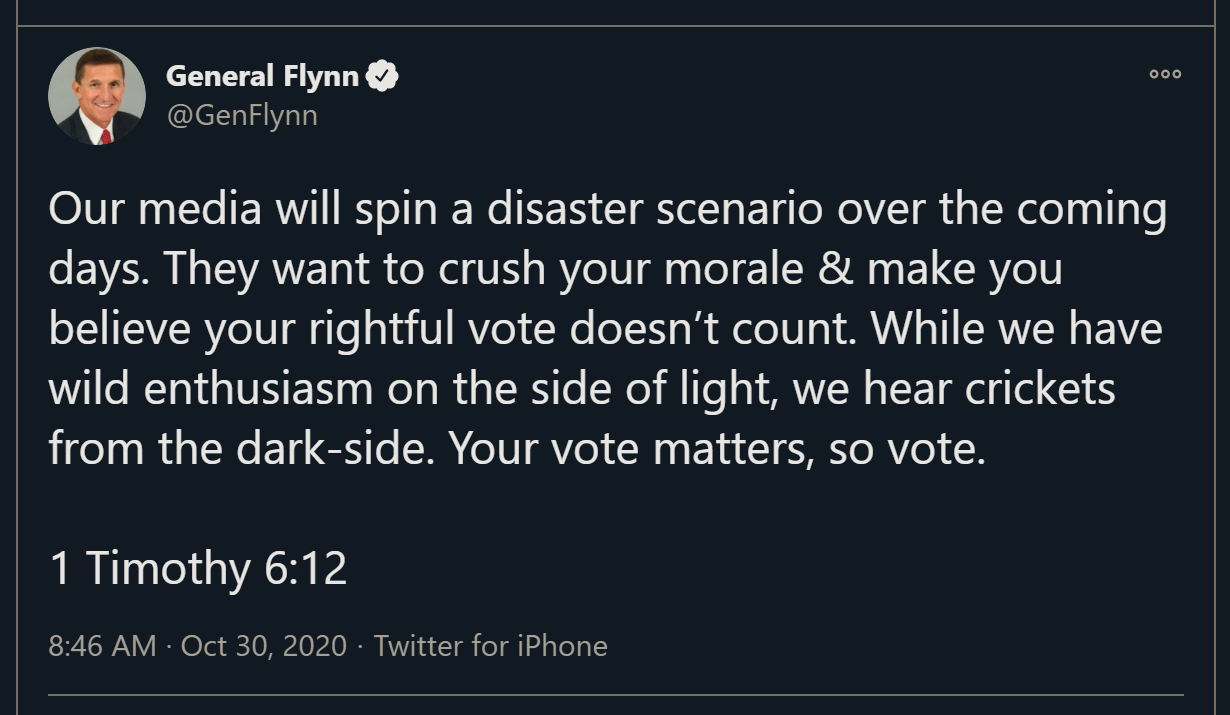Image resolution: width=1230 pixels, height=715 pixels.
Task: Open the Twitter for iPhone source link
Action: click(490, 645)
